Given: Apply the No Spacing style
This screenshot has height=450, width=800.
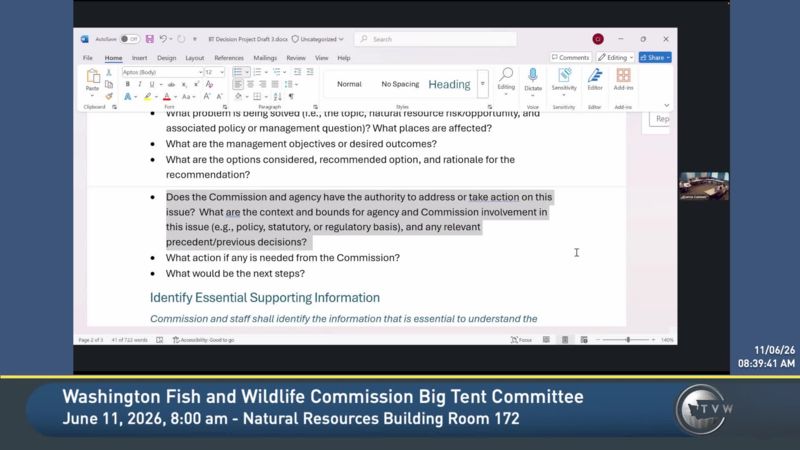Looking at the screenshot, I should tap(400, 84).
